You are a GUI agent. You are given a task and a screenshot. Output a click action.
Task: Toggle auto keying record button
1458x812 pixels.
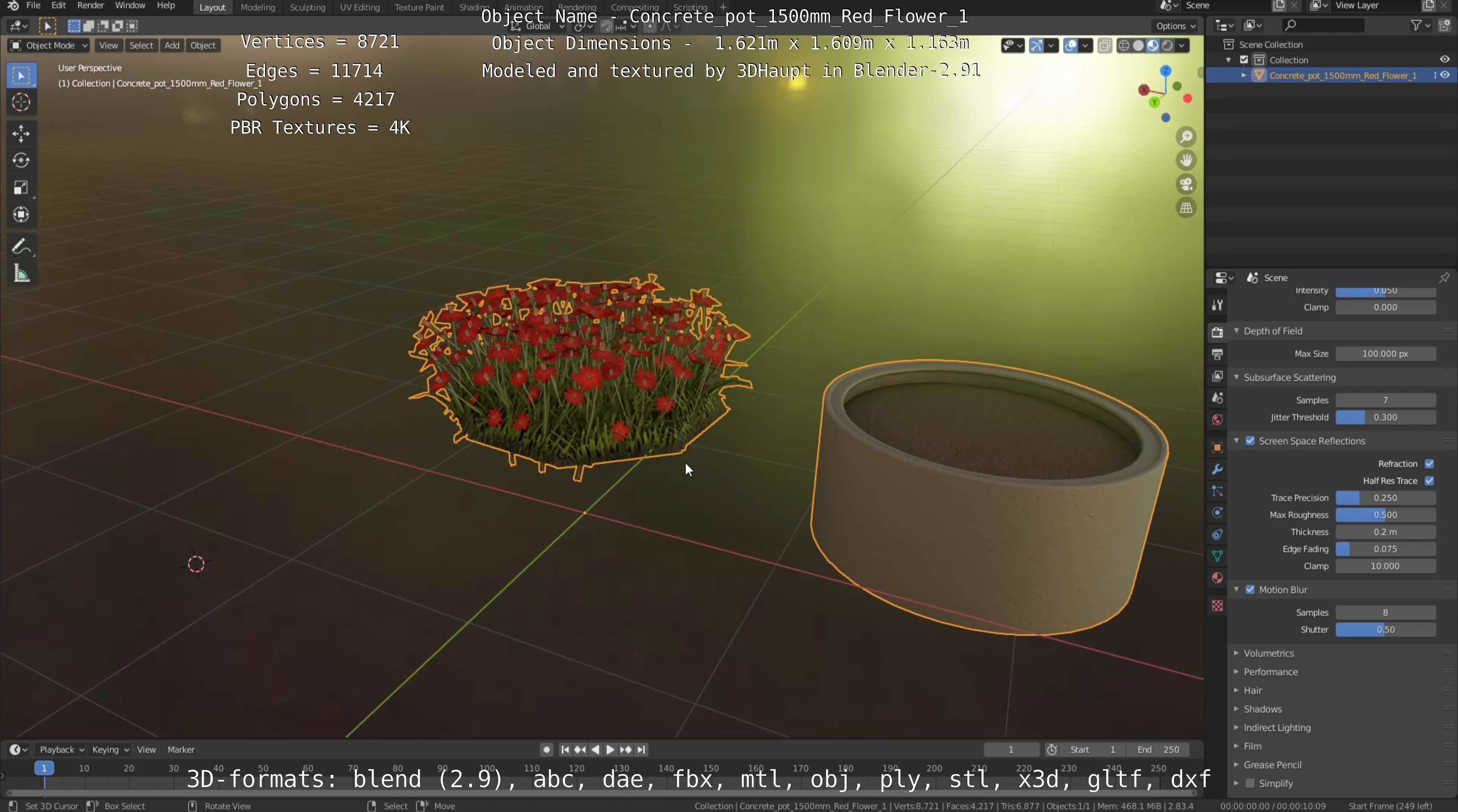(546, 750)
